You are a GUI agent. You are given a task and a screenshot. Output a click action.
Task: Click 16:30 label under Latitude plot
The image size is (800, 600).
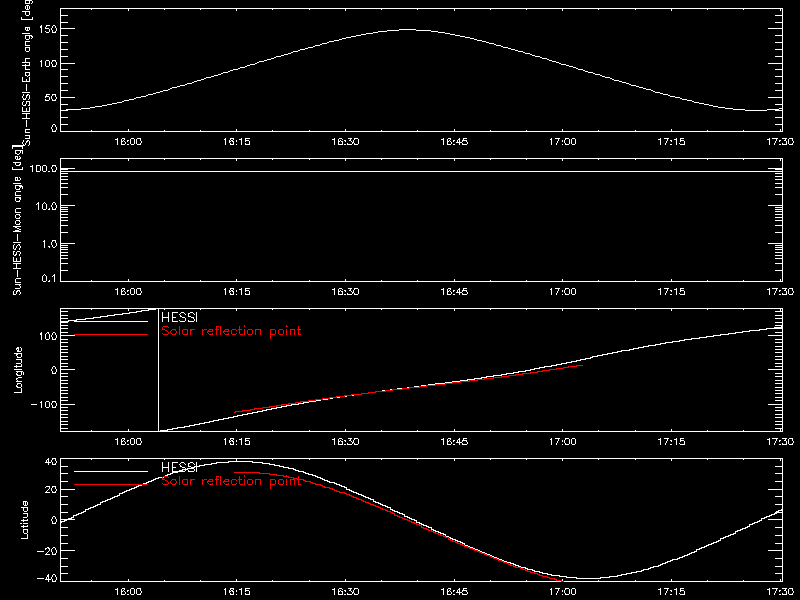pos(345,592)
